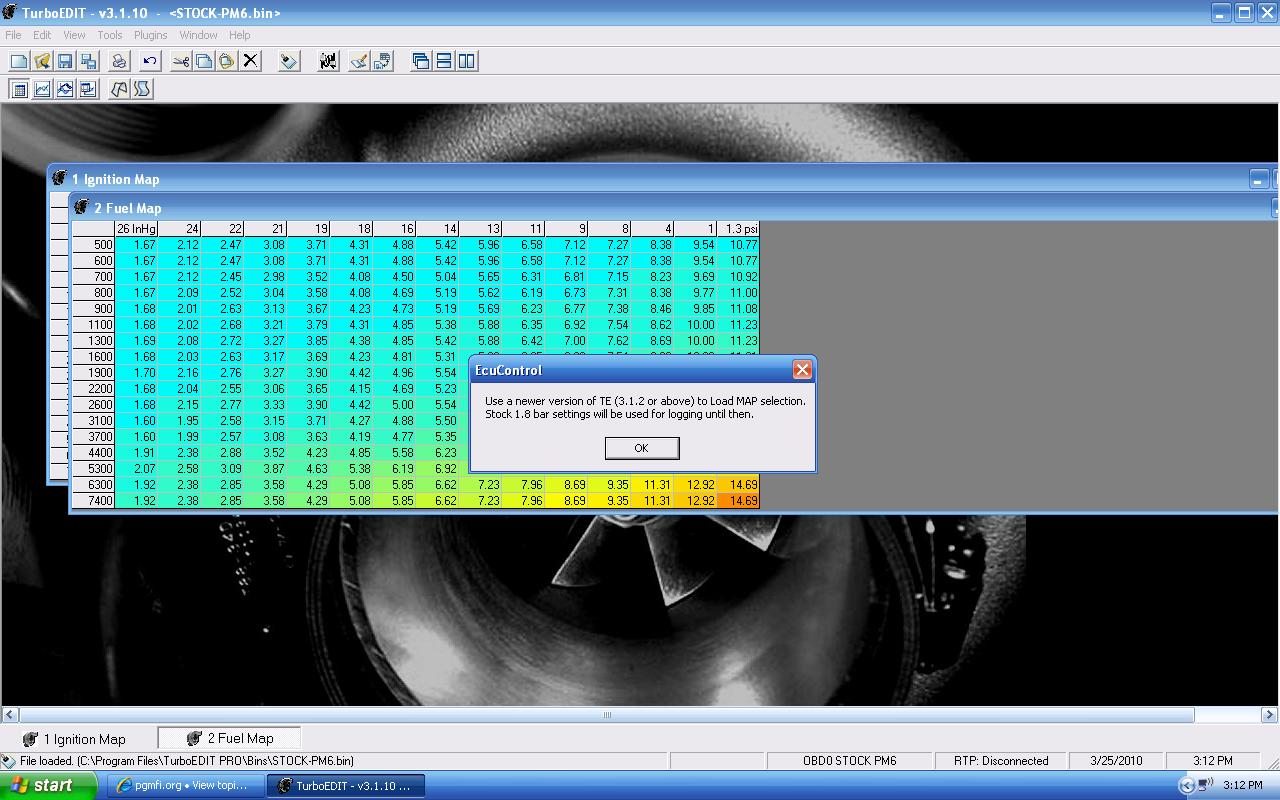Close the EcuControl dialog with X
The height and width of the screenshot is (800, 1280).
click(x=802, y=370)
